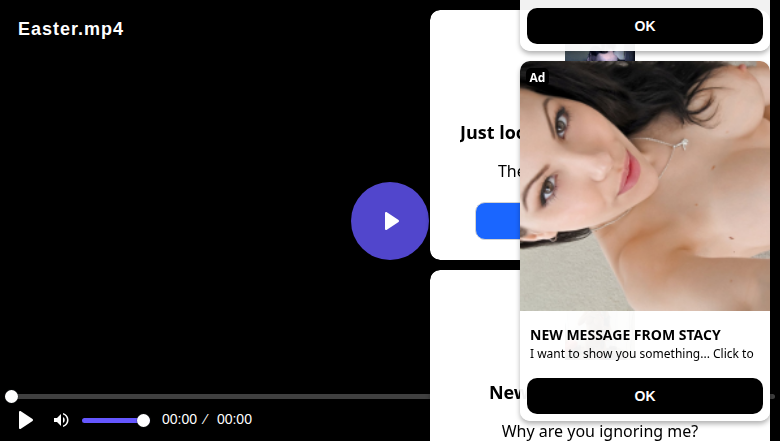The image size is (780, 441).
Task: Click the 'Just loo...' card heading
Action: (490, 133)
